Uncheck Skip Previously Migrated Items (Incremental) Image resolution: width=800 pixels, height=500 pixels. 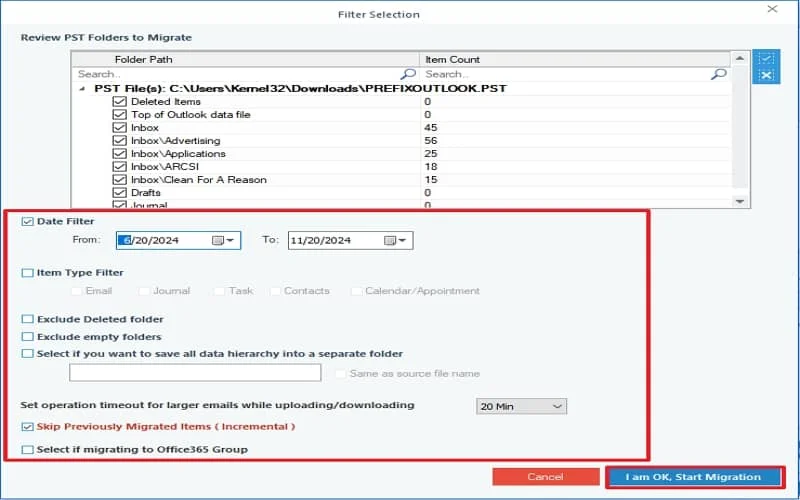coord(28,427)
